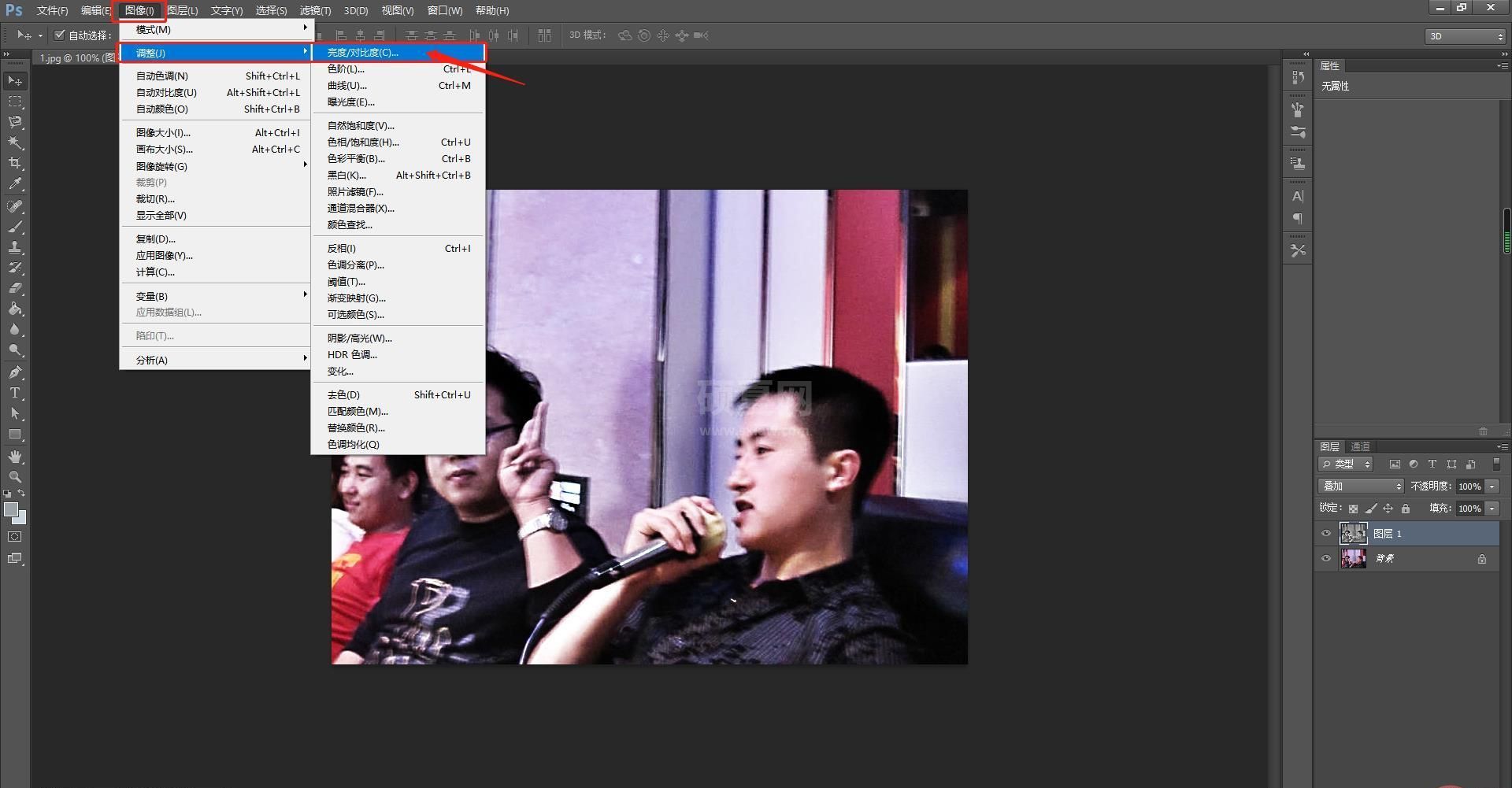The width and height of the screenshot is (1512, 788).
Task: Select the Zoom tool
Action: click(15, 477)
